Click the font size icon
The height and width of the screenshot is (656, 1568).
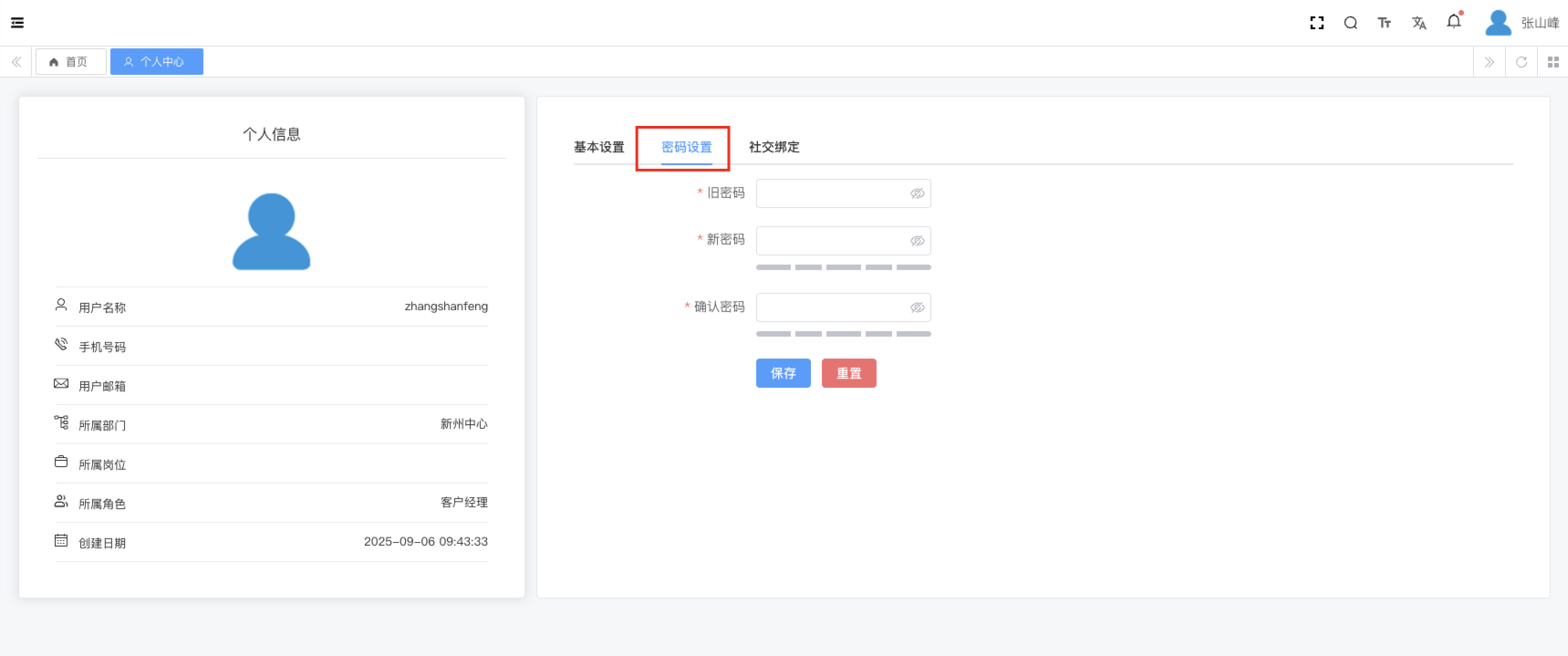[x=1384, y=23]
